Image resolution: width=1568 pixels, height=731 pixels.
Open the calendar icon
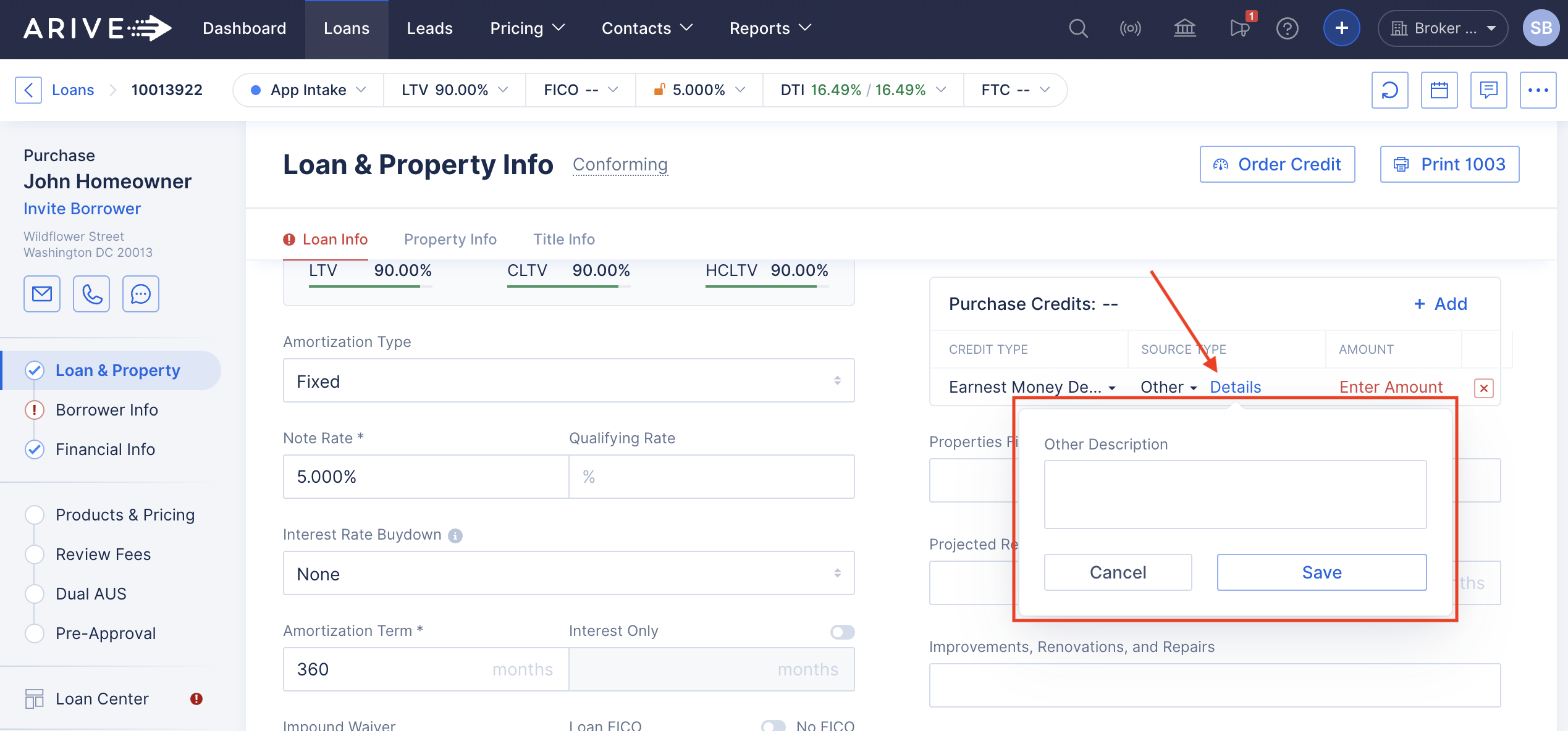click(1439, 90)
